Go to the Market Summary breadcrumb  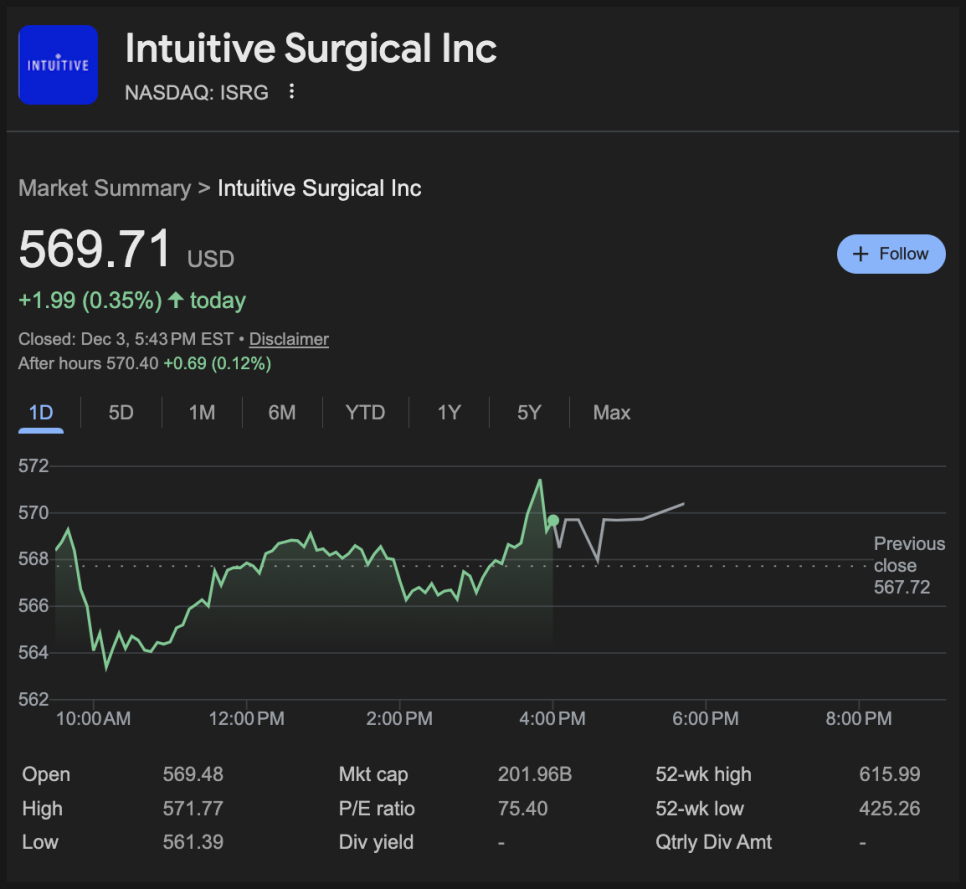click(104, 188)
